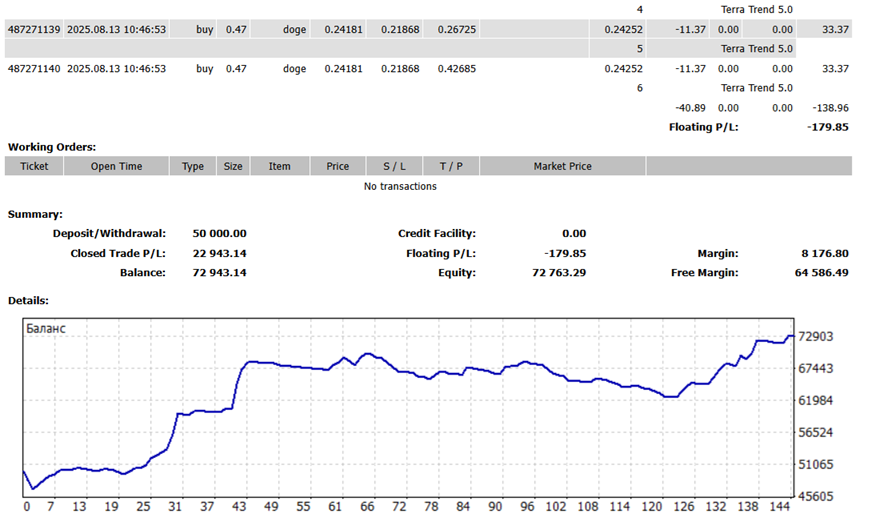The image size is (888, 519).
Task: Select -179.85 in the Summary section
Action: coord(565,253)
